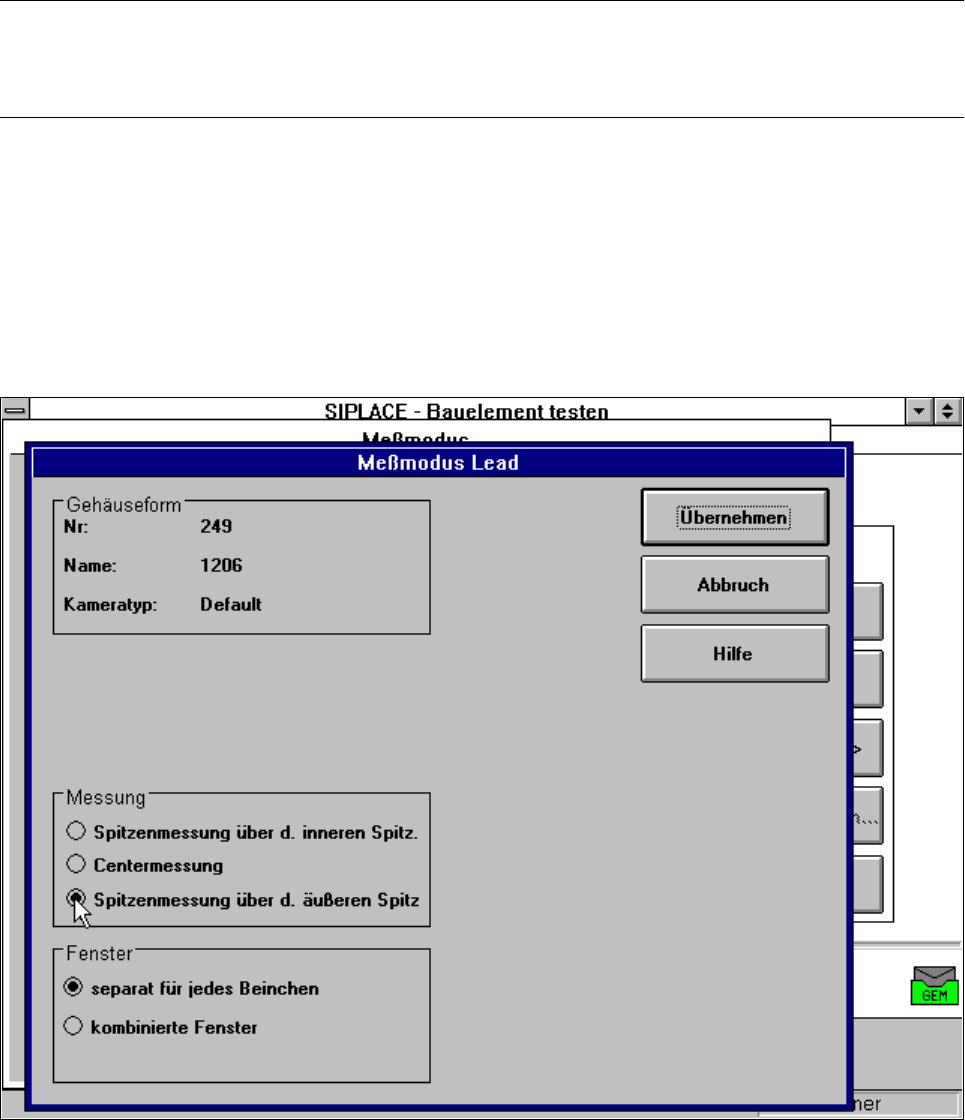Click the Gehäuseform number 249

216,526
